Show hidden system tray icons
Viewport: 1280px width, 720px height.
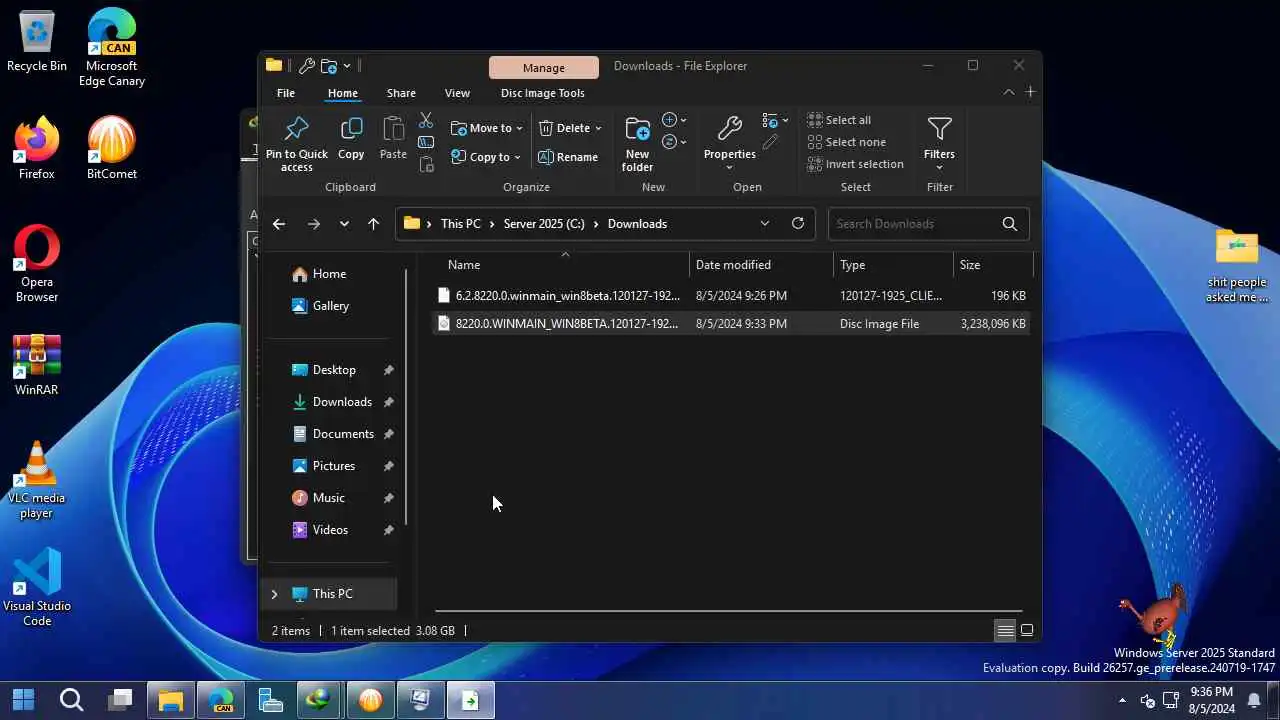click(1122, 700)
